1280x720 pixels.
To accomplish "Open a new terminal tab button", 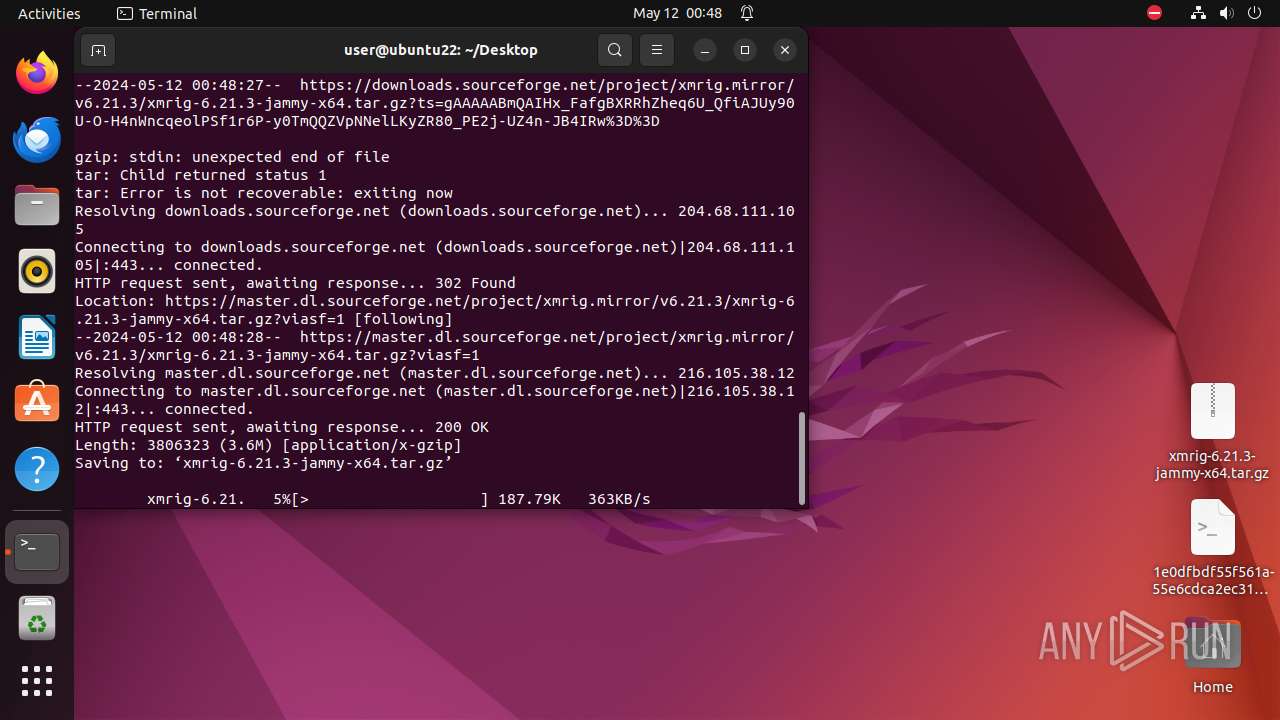I will pos(98,50).
